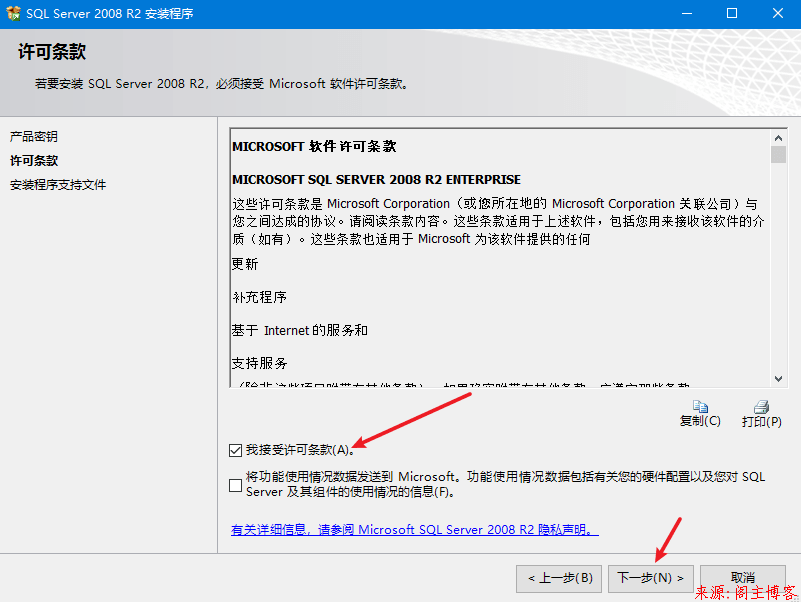Click the SQL Server setup icon in title bar
Screen dimensions: 801x602
tap(13, 13)
